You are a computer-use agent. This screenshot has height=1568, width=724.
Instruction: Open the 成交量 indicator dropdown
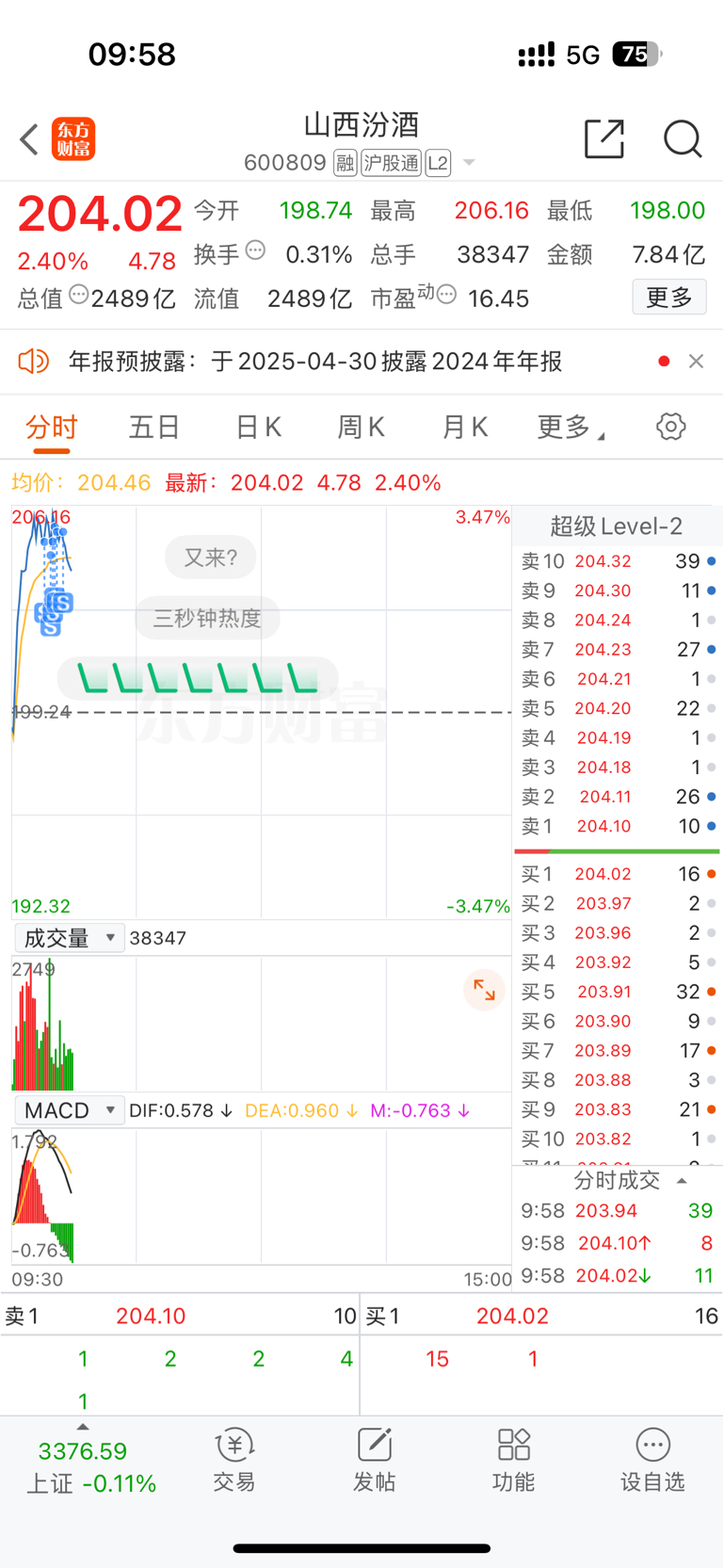click(x=70, y=938)
